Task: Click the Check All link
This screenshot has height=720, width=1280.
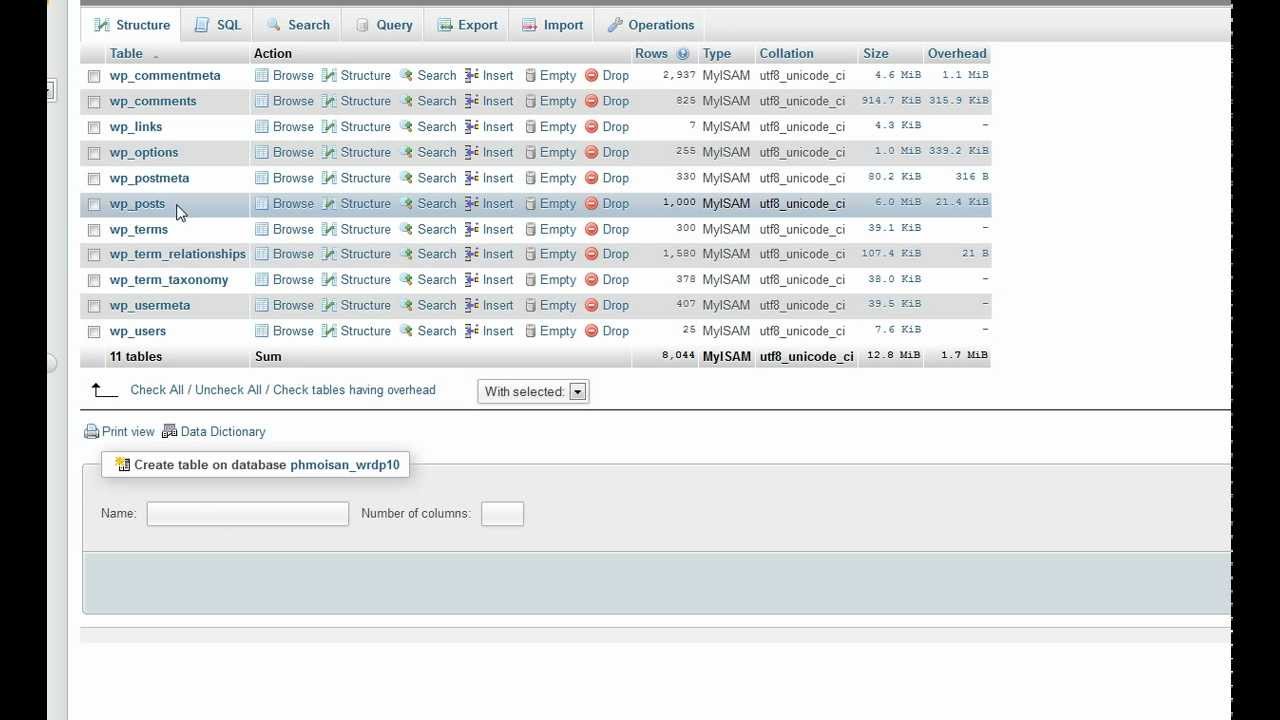Action: click(x=157, y=390)
